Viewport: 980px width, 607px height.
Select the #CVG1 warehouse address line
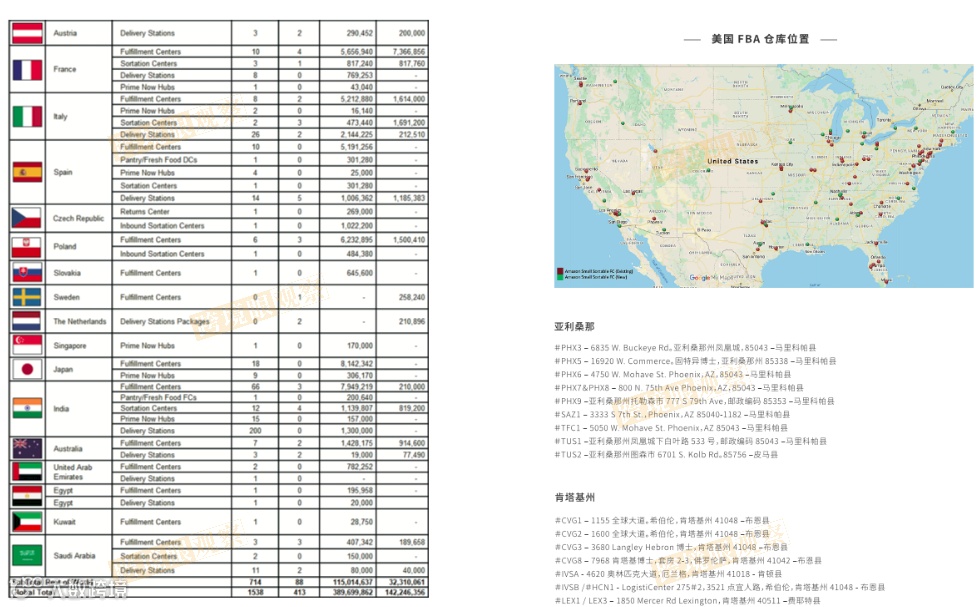click(x=662, y=520)
